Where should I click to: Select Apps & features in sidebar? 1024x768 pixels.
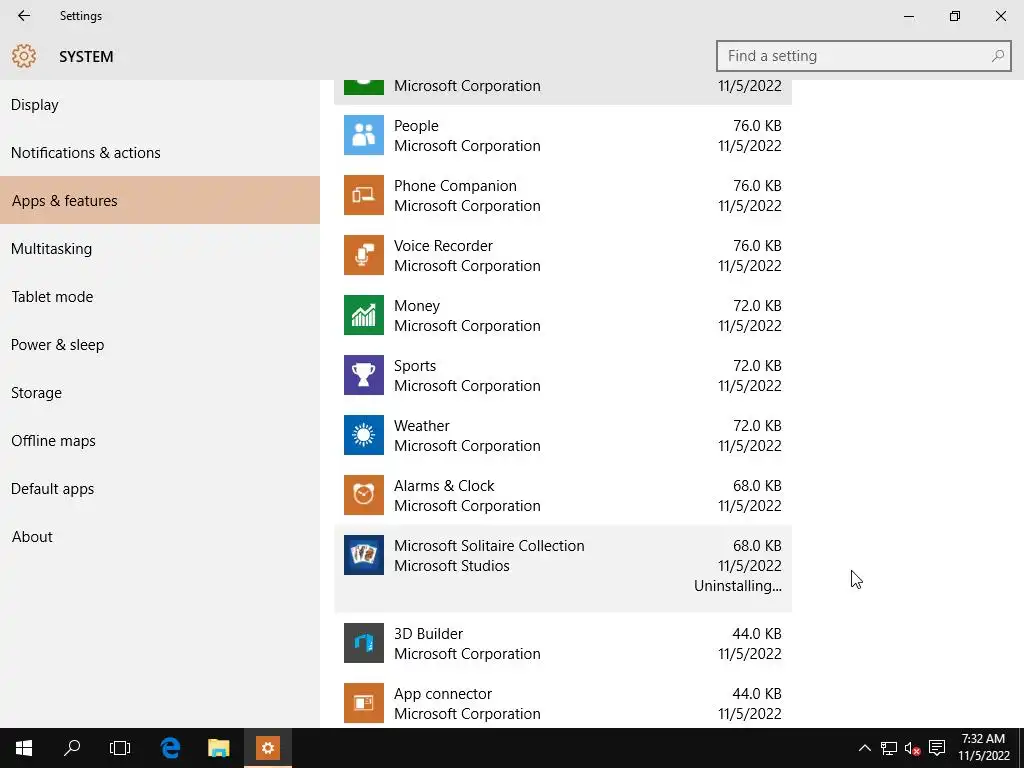pyautogui.click(x=160, y=200)
